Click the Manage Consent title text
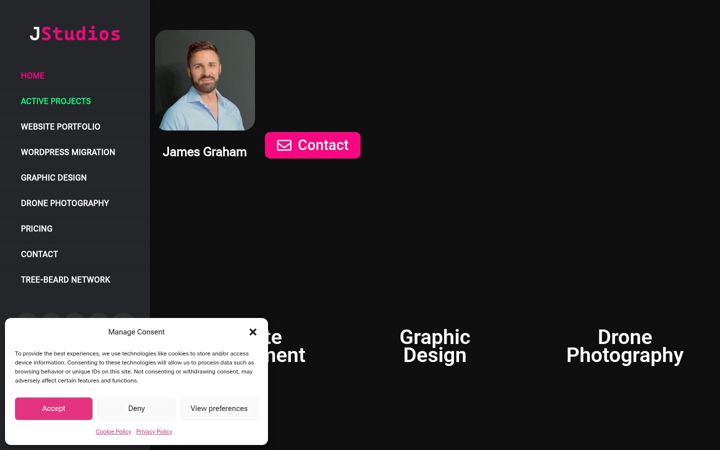 (x=136, y=332)
